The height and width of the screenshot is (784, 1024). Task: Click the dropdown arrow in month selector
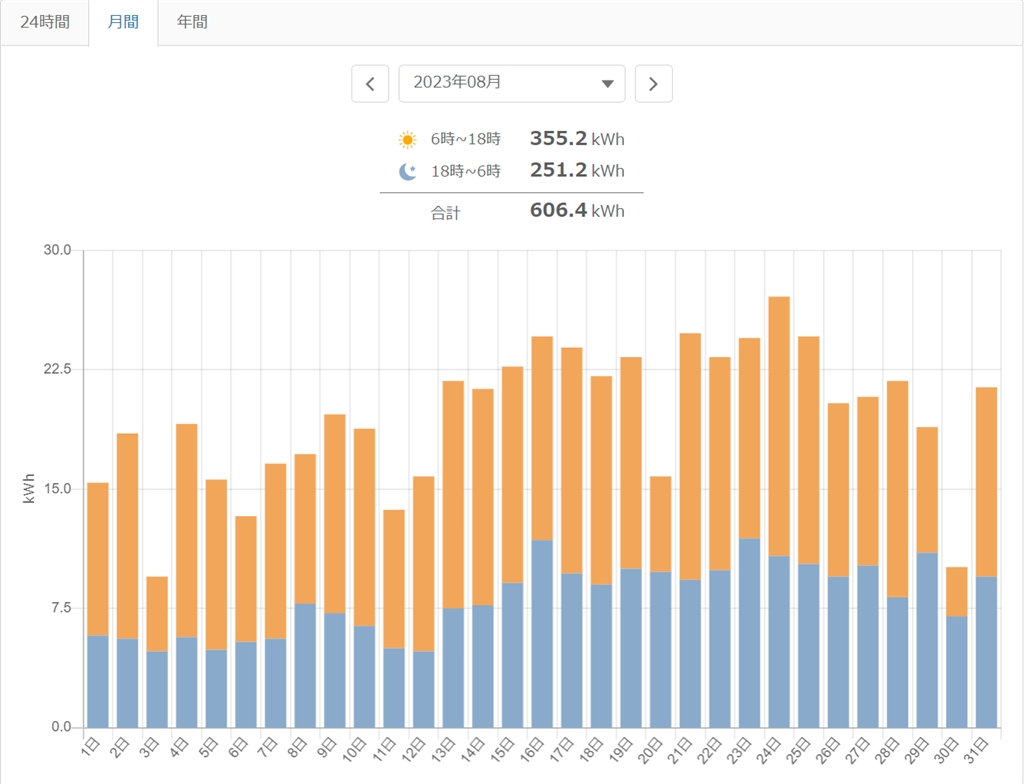pos(607,84)
